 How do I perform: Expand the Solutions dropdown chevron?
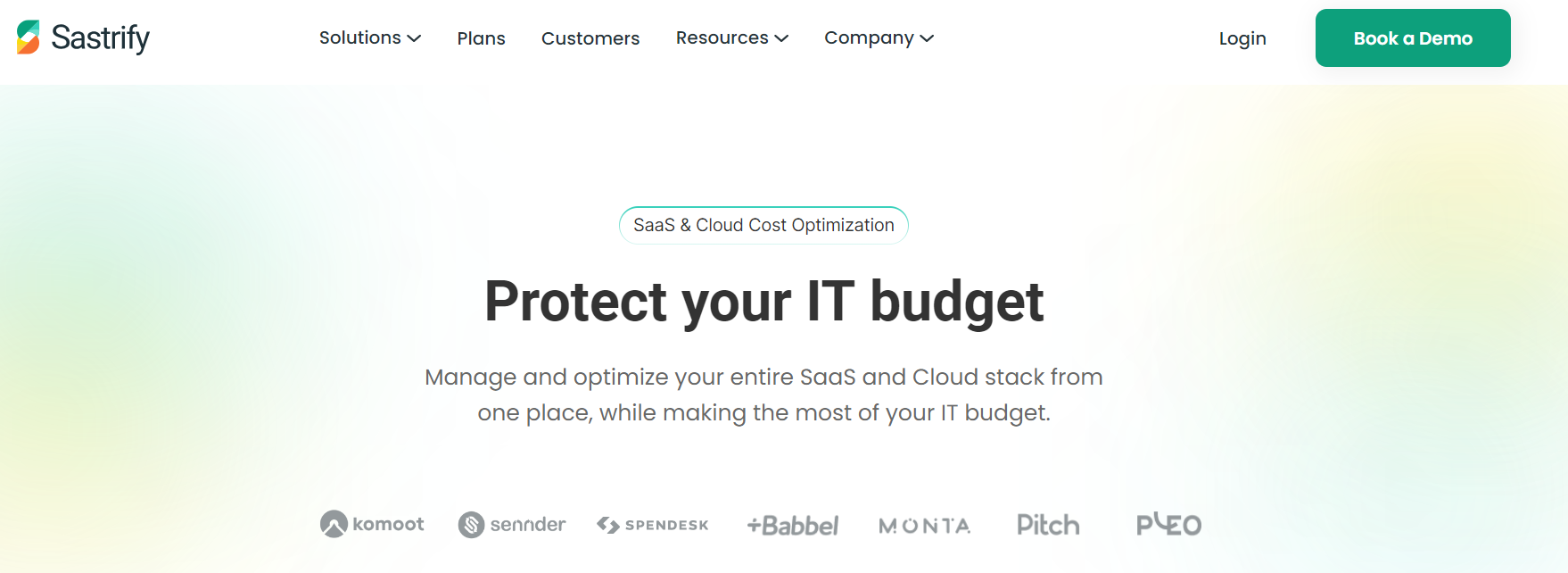tap(414, 38)
